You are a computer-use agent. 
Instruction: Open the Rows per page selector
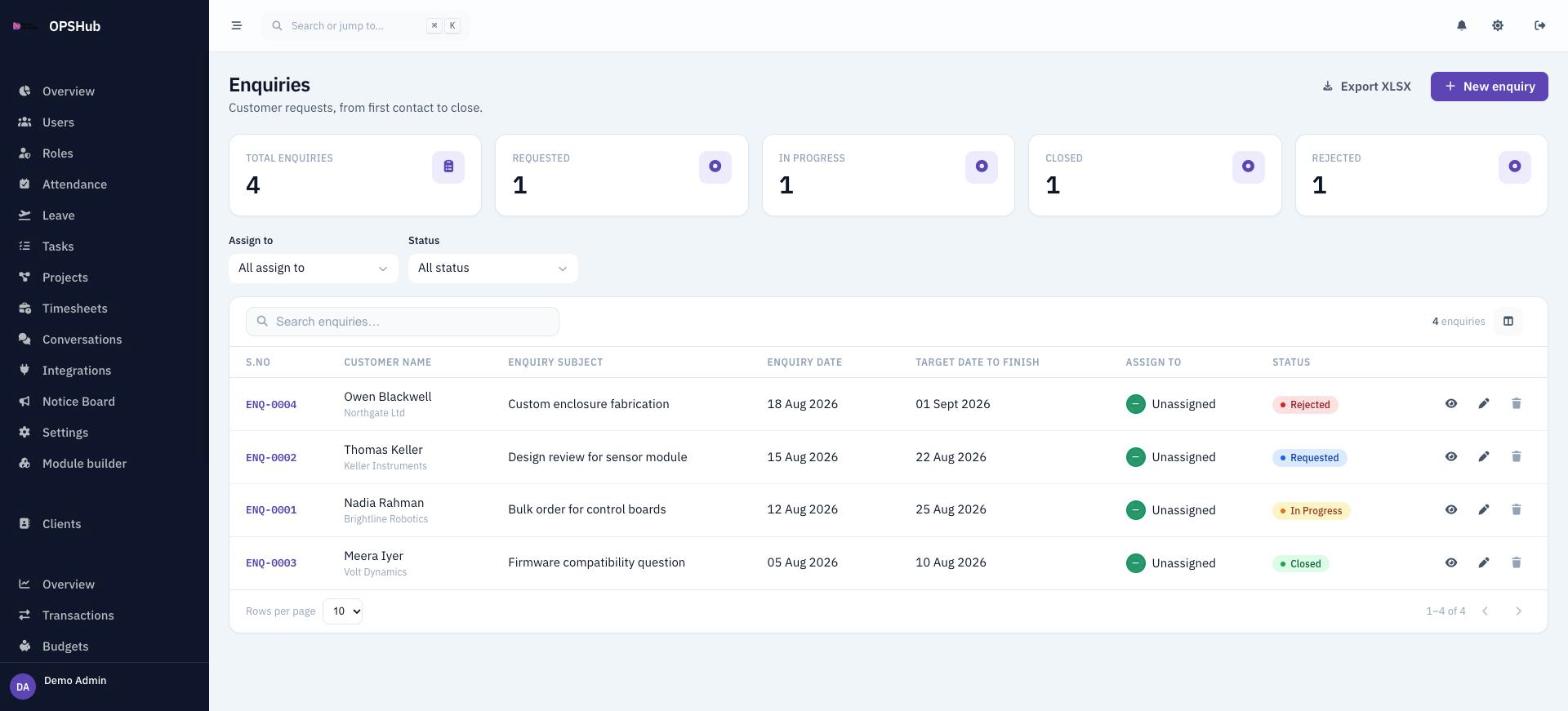coord(342,611)
